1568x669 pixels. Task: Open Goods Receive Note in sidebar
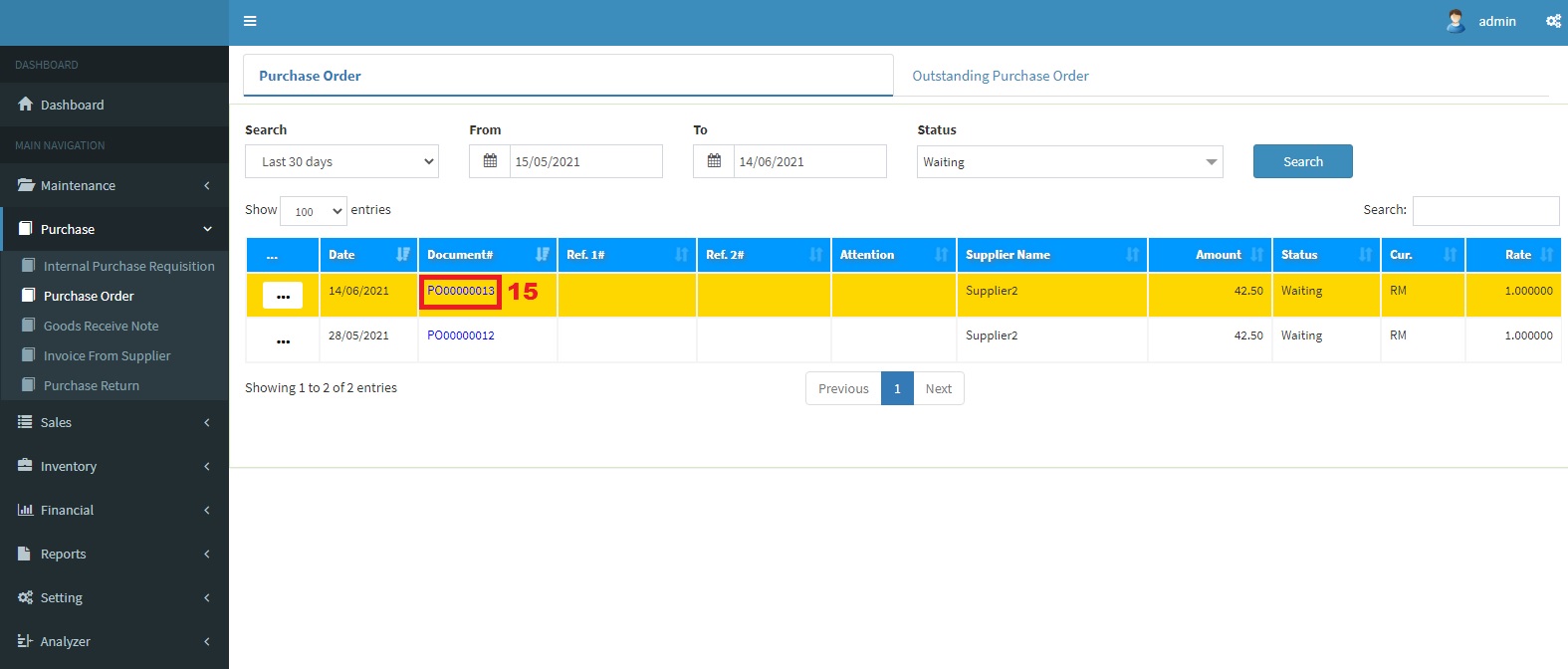tap(101, 326)
